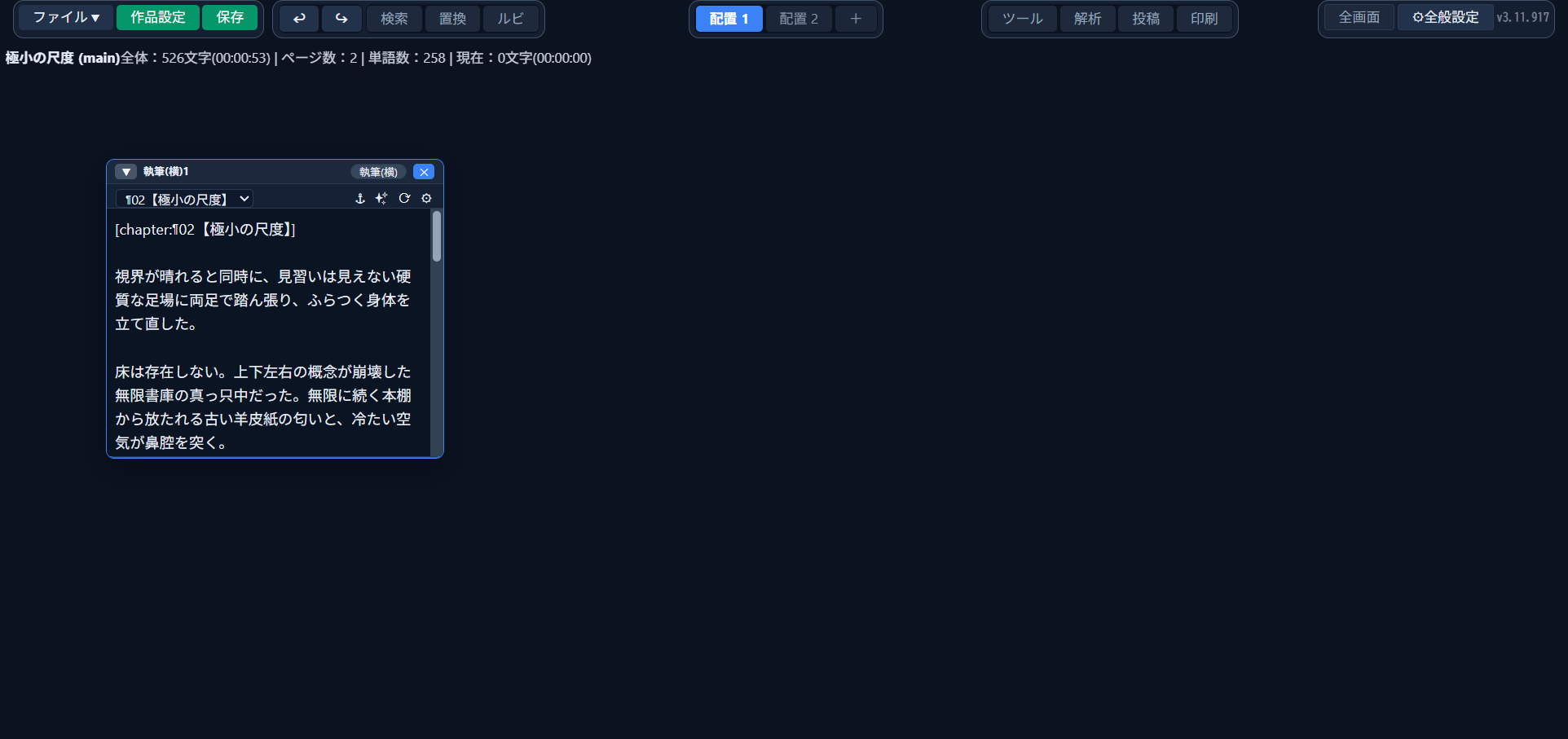1568x739 pixels.
Task: Click the sparkles AI icon in panel toolbar
Action: point(381,199)
